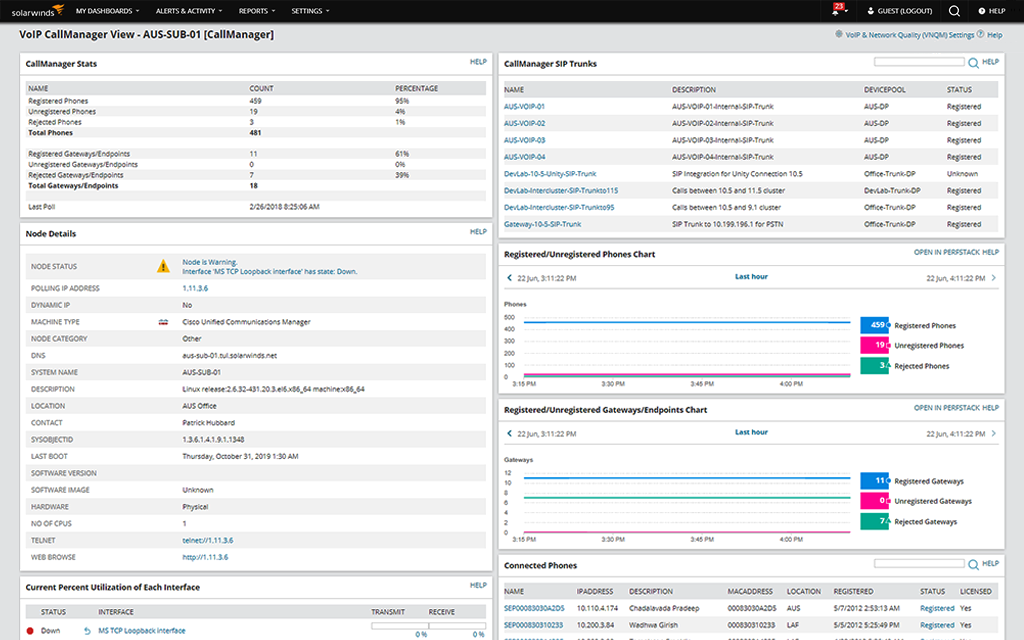The image size is (1024, 640).
Task: Open AUS-VOIP-01 SIP trunk
Action: [x=524, y=106]
